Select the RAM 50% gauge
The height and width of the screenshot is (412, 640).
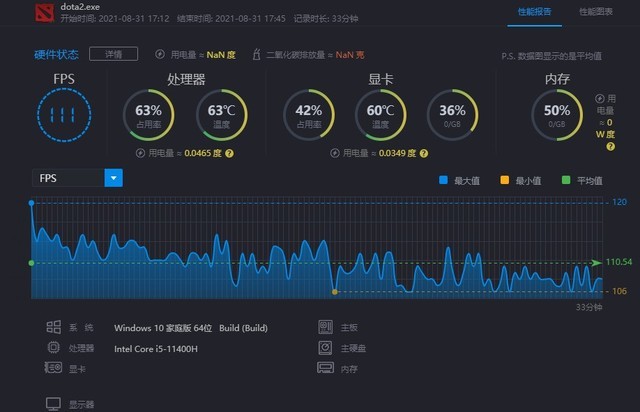(557, 115)
